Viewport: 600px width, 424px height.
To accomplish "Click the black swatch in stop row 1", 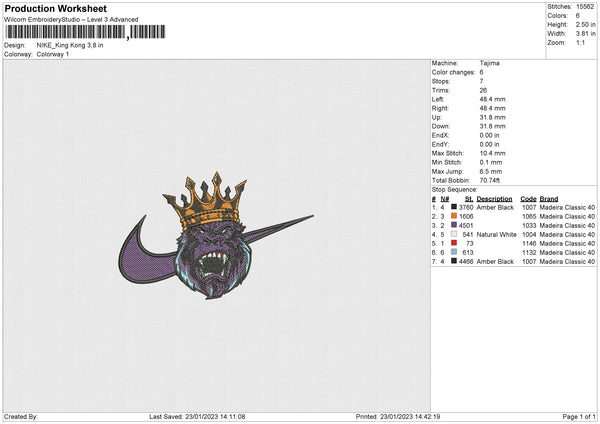I will (x=454, y=207).
